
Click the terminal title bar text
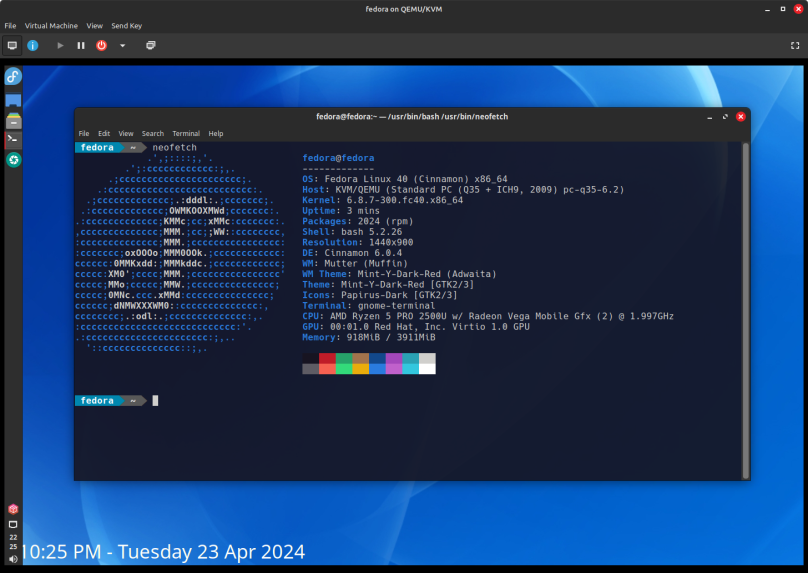tap(412, 117)
